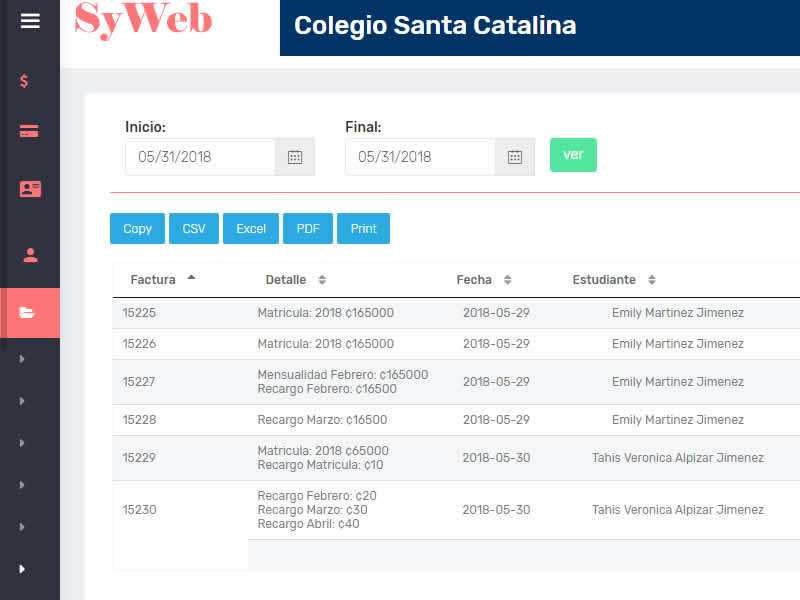Click the Inicio date input field
Screen dimensions: 800x600
(x=201, y=157)
